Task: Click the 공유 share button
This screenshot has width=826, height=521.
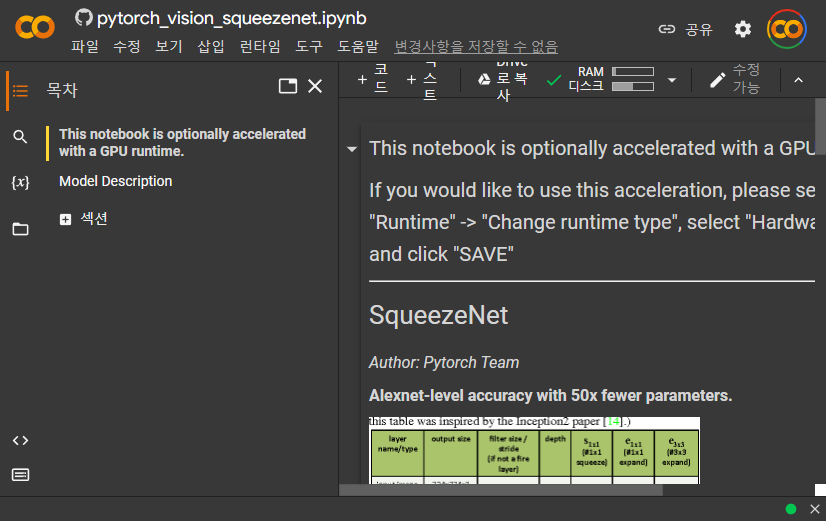Action: (x=685, y=29)
